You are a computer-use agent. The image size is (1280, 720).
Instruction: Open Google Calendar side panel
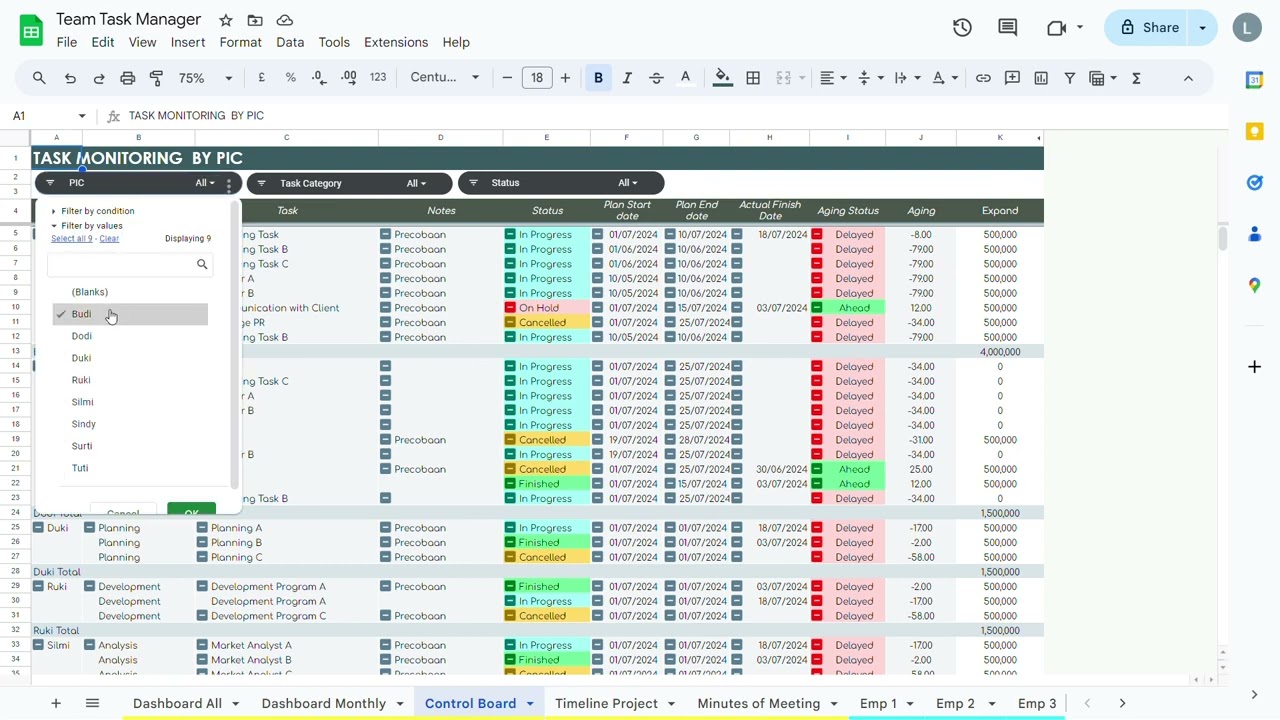point(1254,80)
